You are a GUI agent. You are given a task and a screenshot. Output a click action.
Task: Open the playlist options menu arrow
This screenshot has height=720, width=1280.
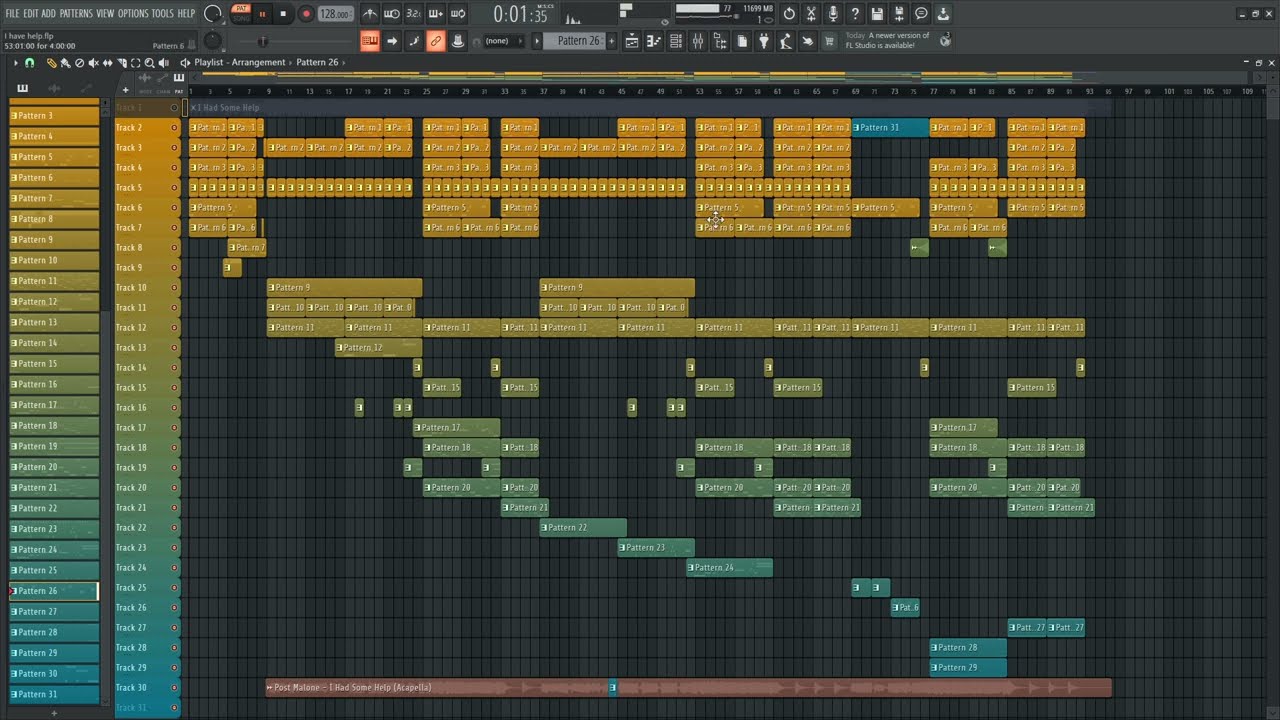pos(16,62)
